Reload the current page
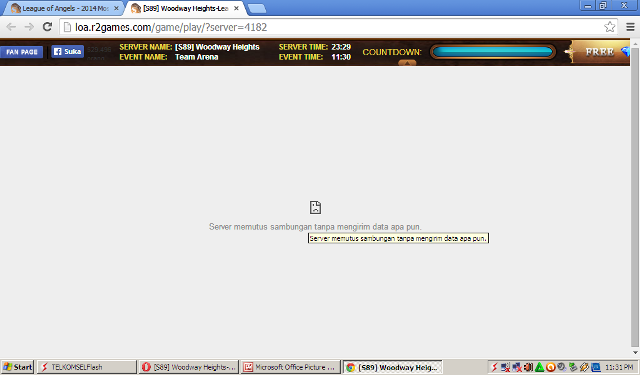The width and height of the screenshot is (640, 375). click(x=47, y=27)
